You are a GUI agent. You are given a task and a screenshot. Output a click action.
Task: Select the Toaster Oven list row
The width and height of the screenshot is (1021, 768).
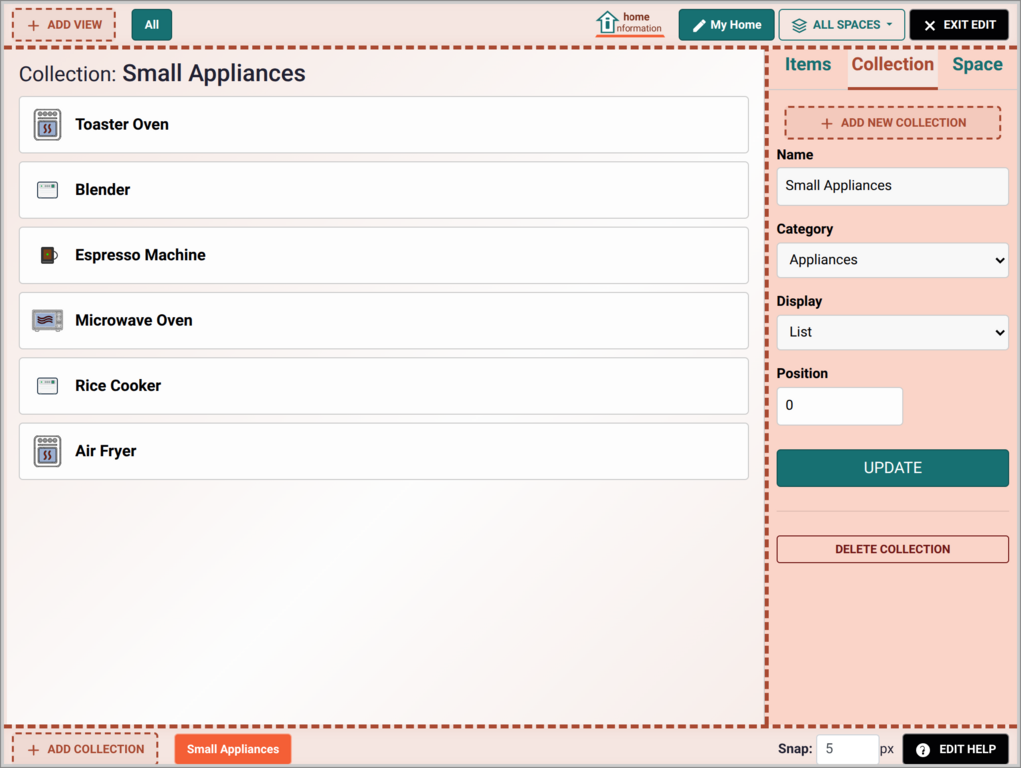[384, 124]
